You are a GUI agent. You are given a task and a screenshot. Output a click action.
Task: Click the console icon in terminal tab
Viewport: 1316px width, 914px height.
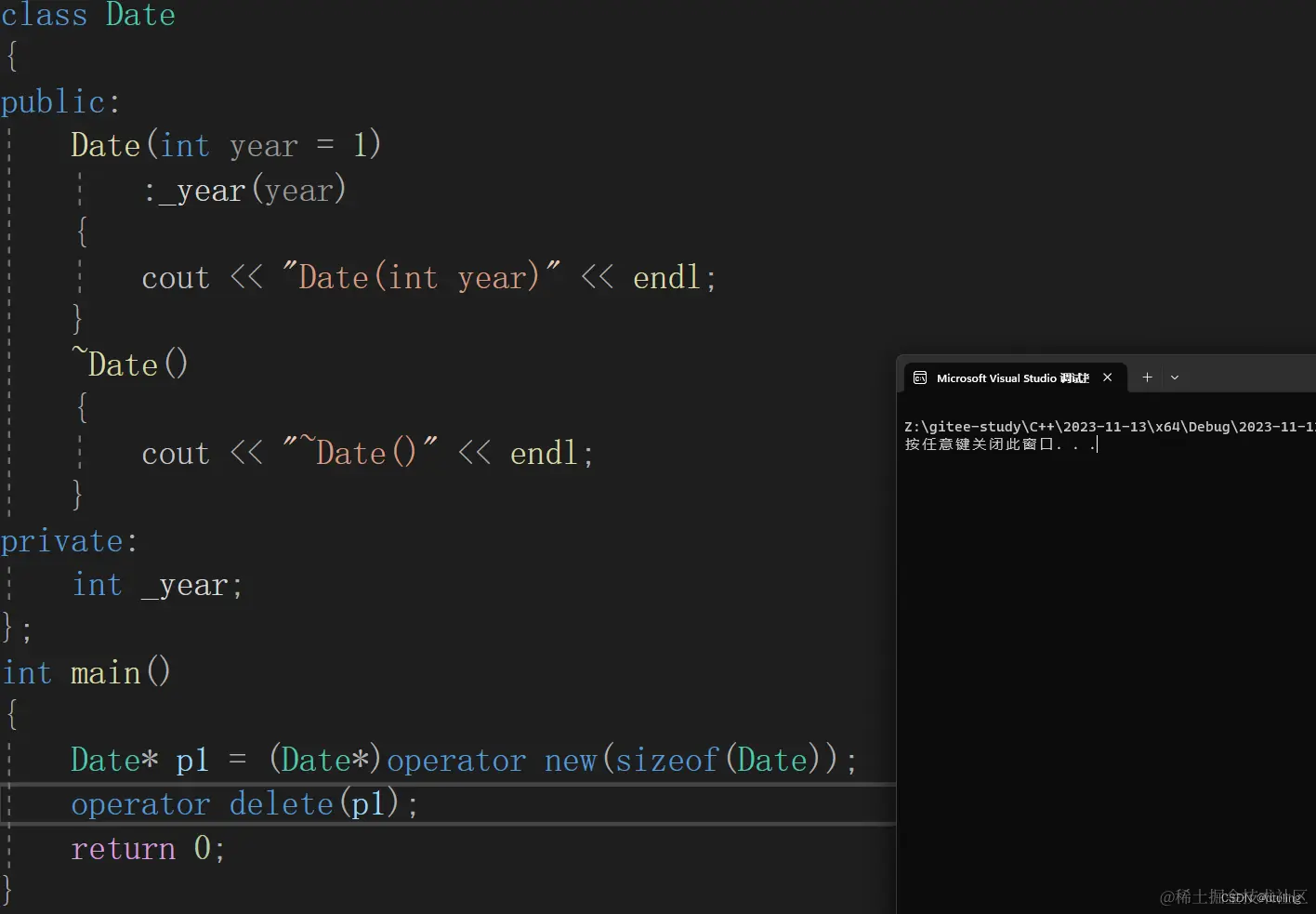coord(920,378)
